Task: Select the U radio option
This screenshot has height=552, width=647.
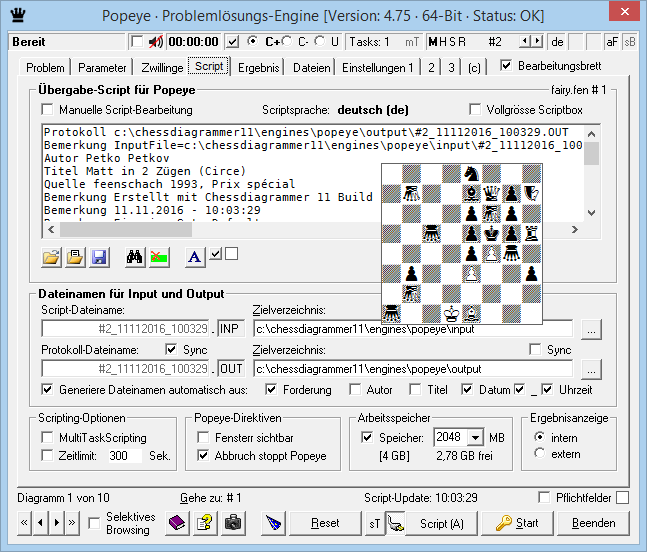Action: click(319, 41)
